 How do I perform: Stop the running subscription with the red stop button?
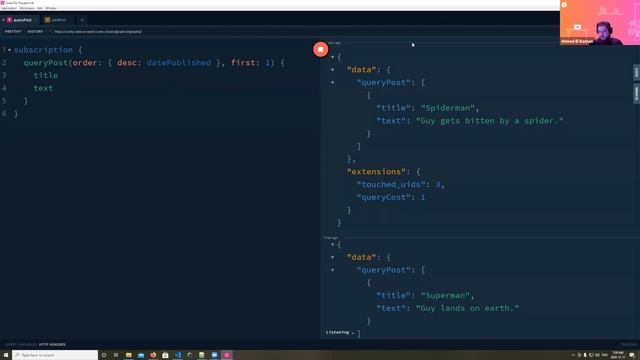pos(320,49)
